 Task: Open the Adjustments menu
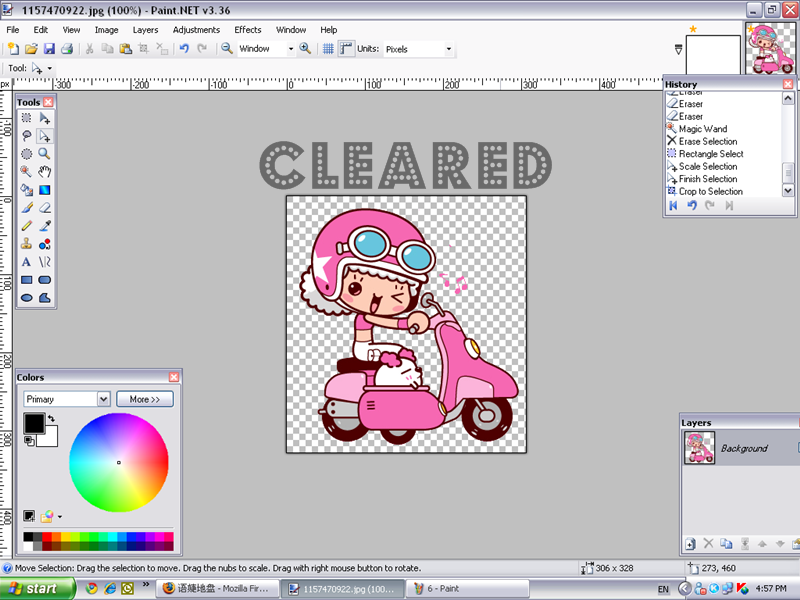pyautogui.click(x=196, y=30)
